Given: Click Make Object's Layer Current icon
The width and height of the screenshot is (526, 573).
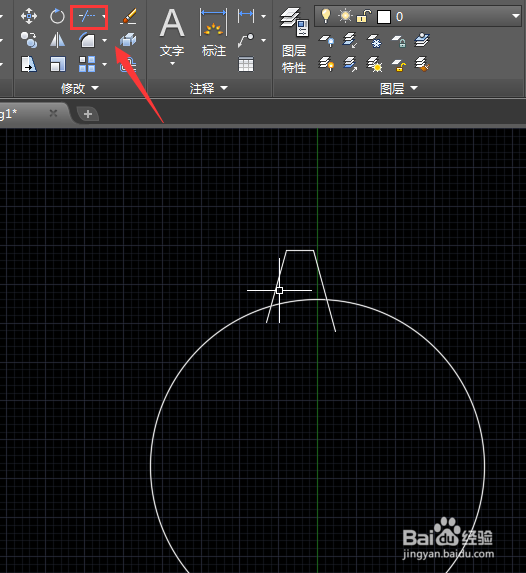Looking at the screenshot, I should (x=422, y=40).
